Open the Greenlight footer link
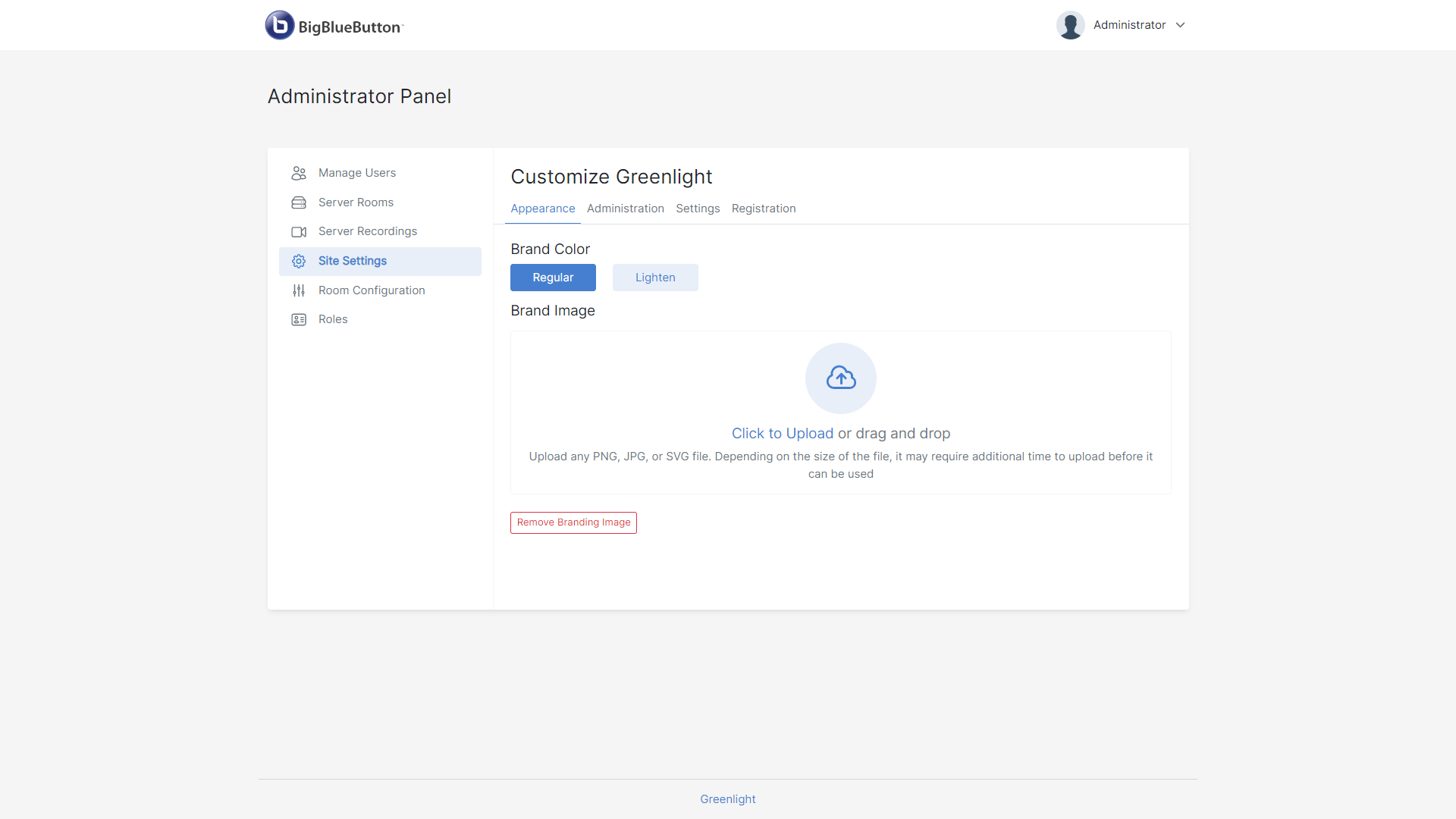Screen dimensions: 1456x819 728,799
